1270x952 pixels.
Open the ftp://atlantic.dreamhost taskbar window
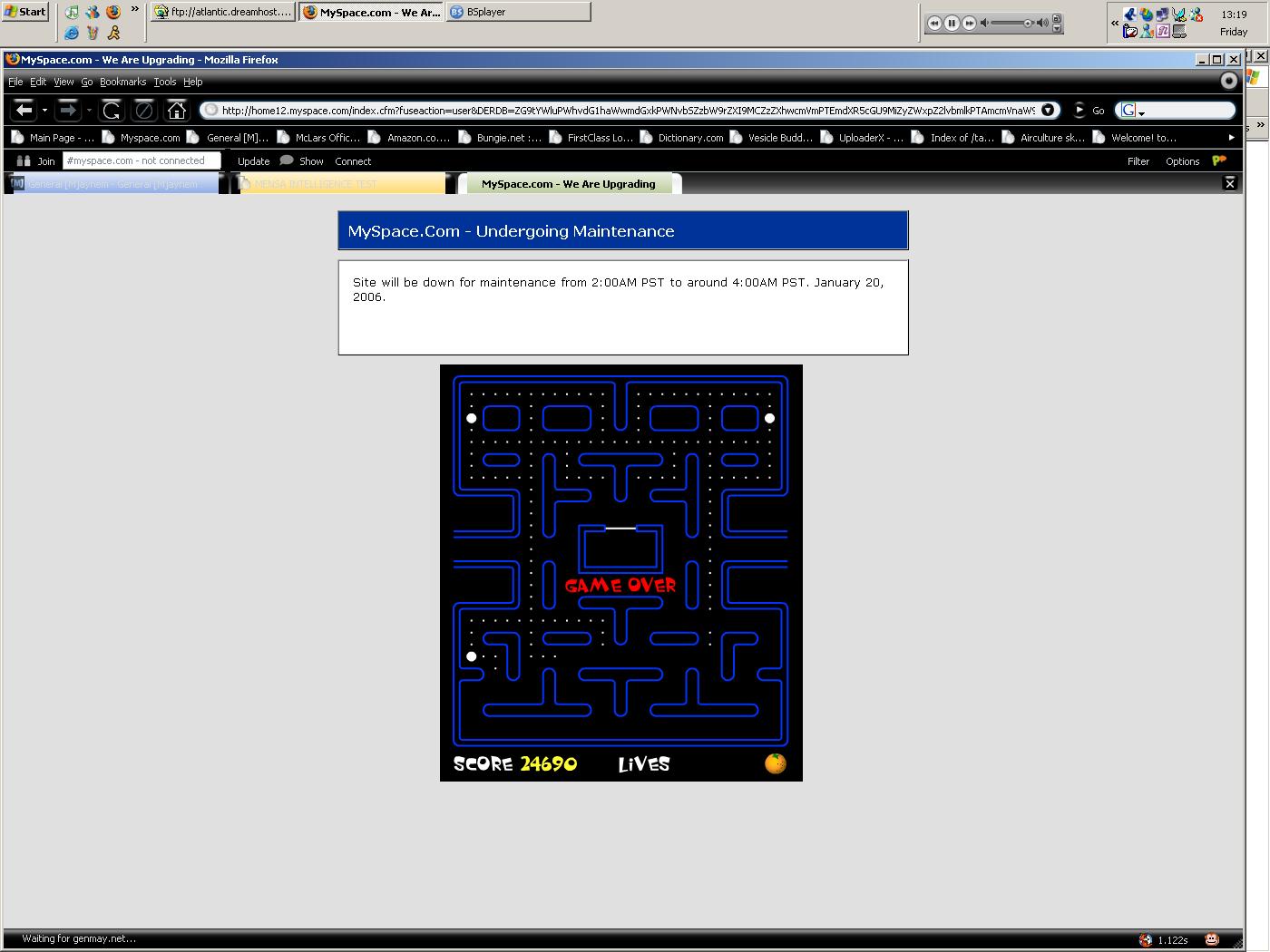click(223, 12)
